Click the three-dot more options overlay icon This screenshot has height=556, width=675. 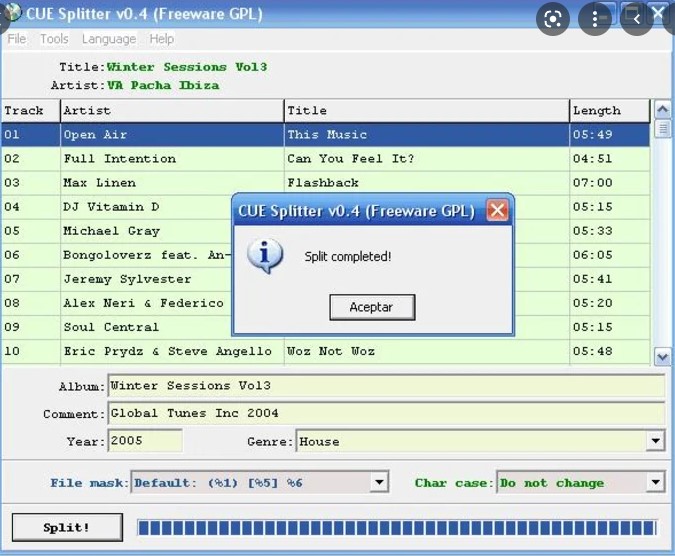tap(594, 19)
